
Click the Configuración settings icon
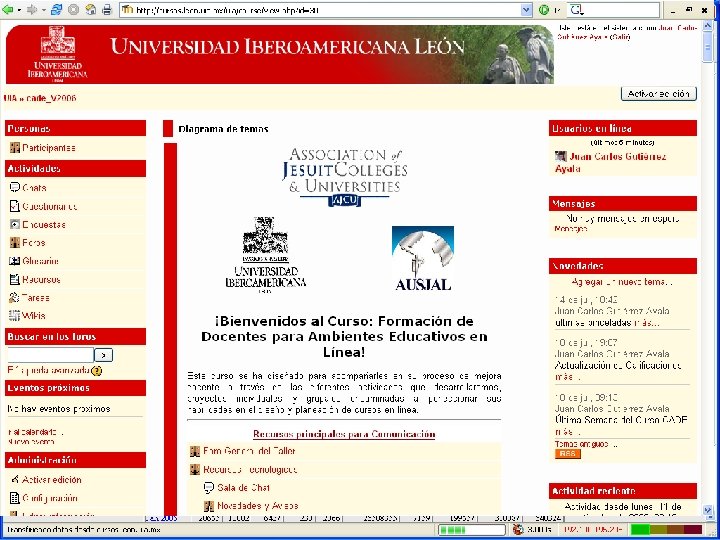click(x=15, y=498)
